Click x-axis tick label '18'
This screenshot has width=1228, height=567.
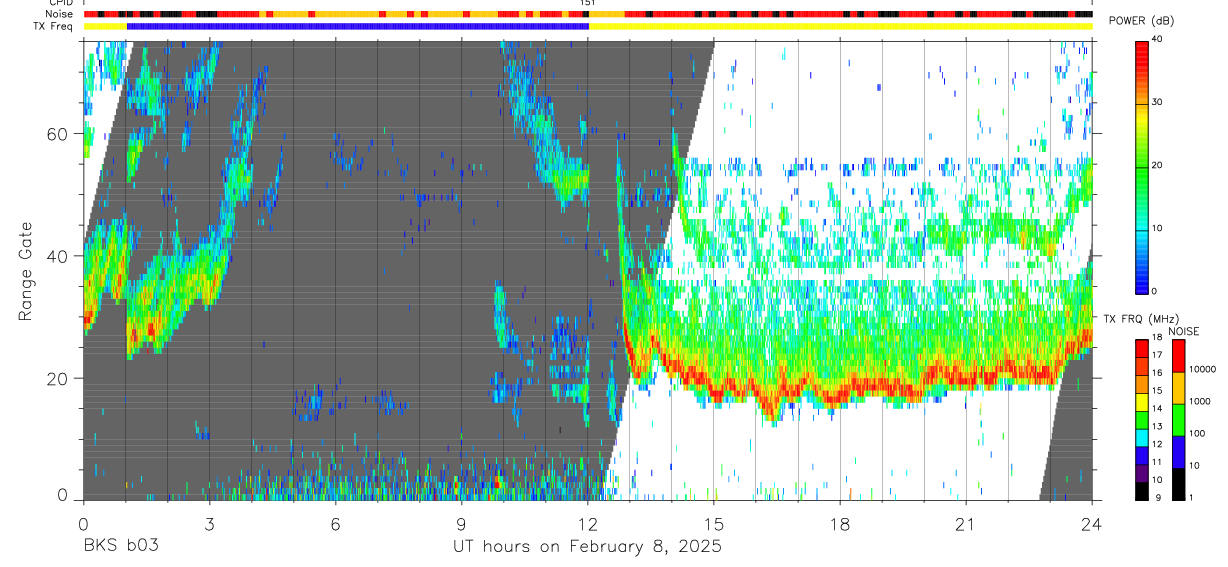pyautogui.click(x=840, y=523)
